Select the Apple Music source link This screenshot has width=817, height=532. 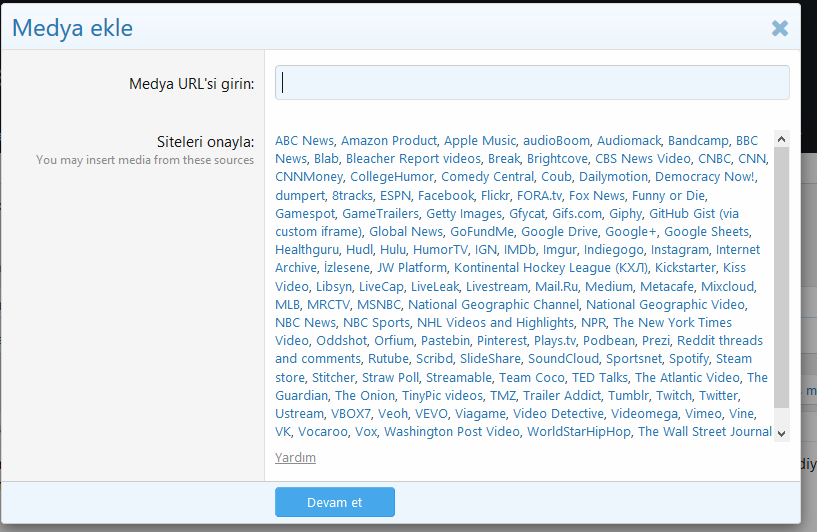[x=480, y=141]
